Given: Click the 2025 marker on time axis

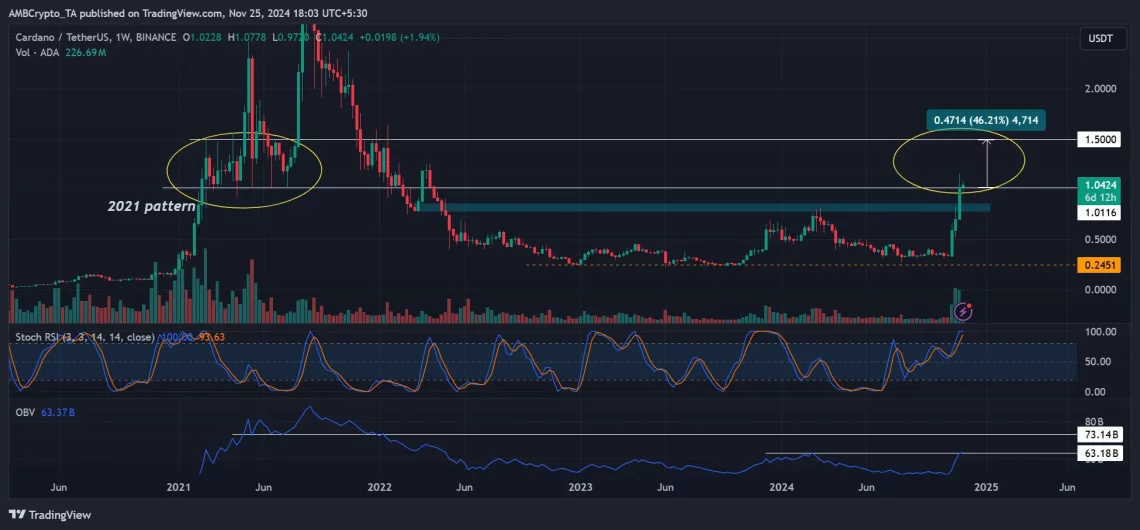Looking at the screenshot, I should pyautogui.click(x=985, y=487).
